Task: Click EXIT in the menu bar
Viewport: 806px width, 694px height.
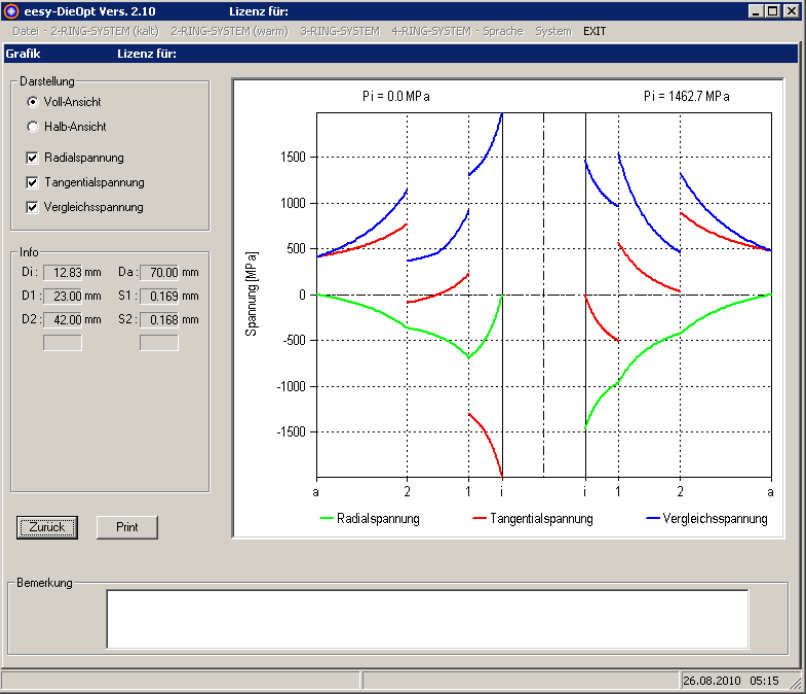Action: click(x=594, y=31)
